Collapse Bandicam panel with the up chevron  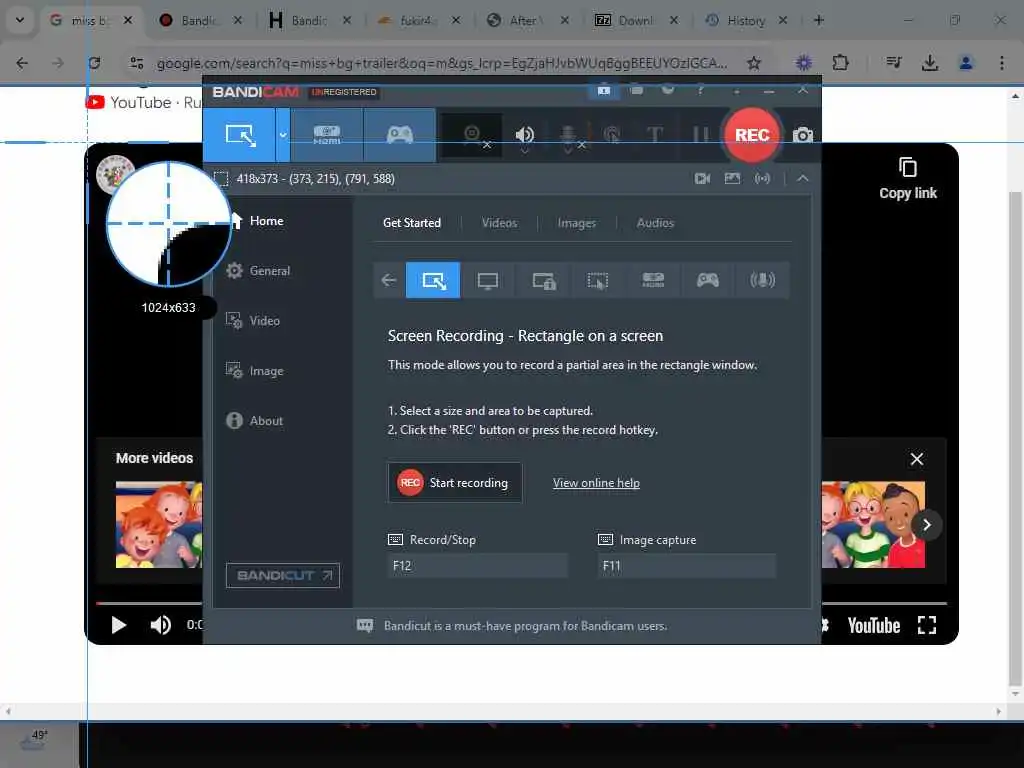pyautogui.click(x=803, y=178)
